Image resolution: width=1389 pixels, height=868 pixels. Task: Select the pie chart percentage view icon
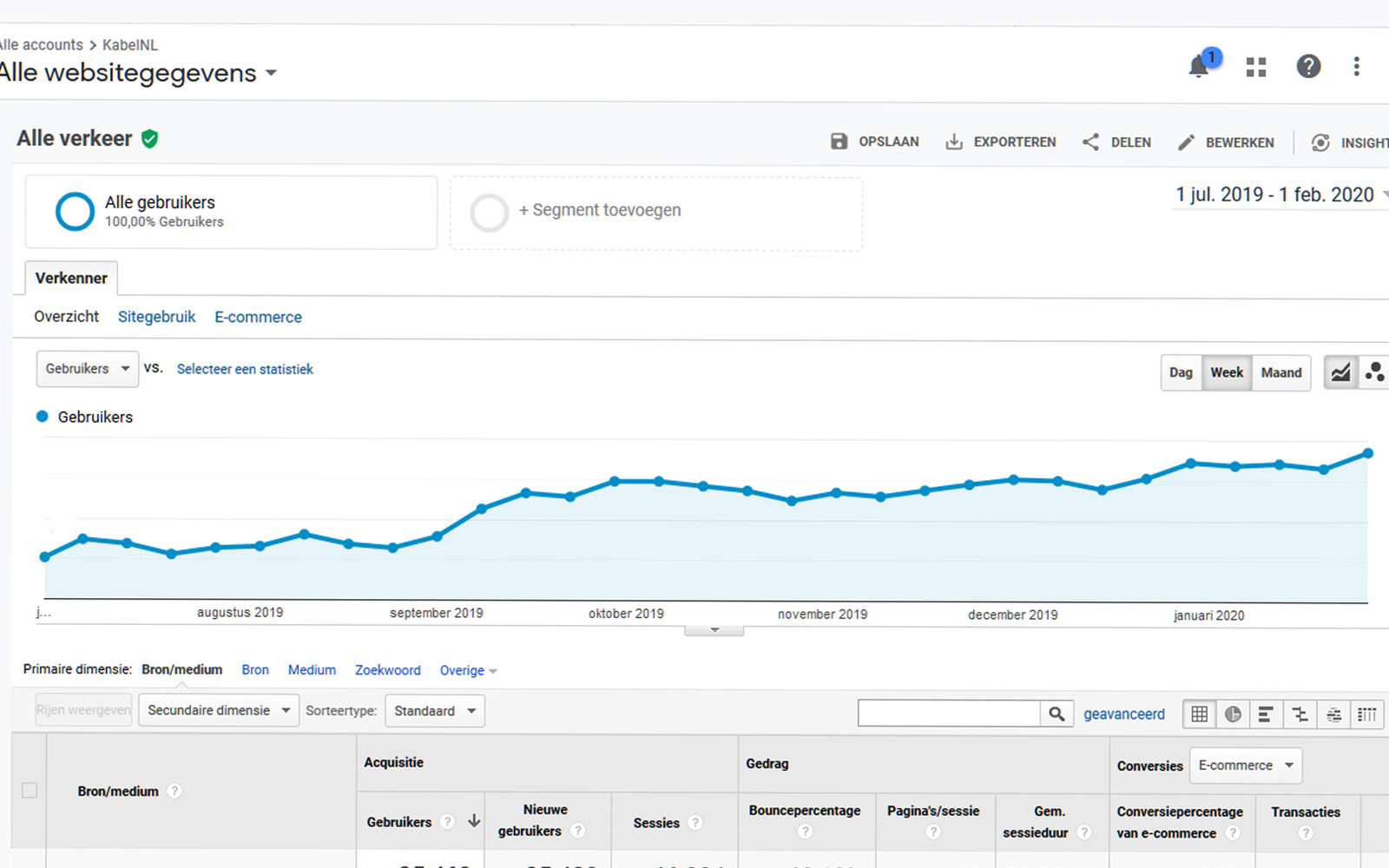[x=1233, y=713]
